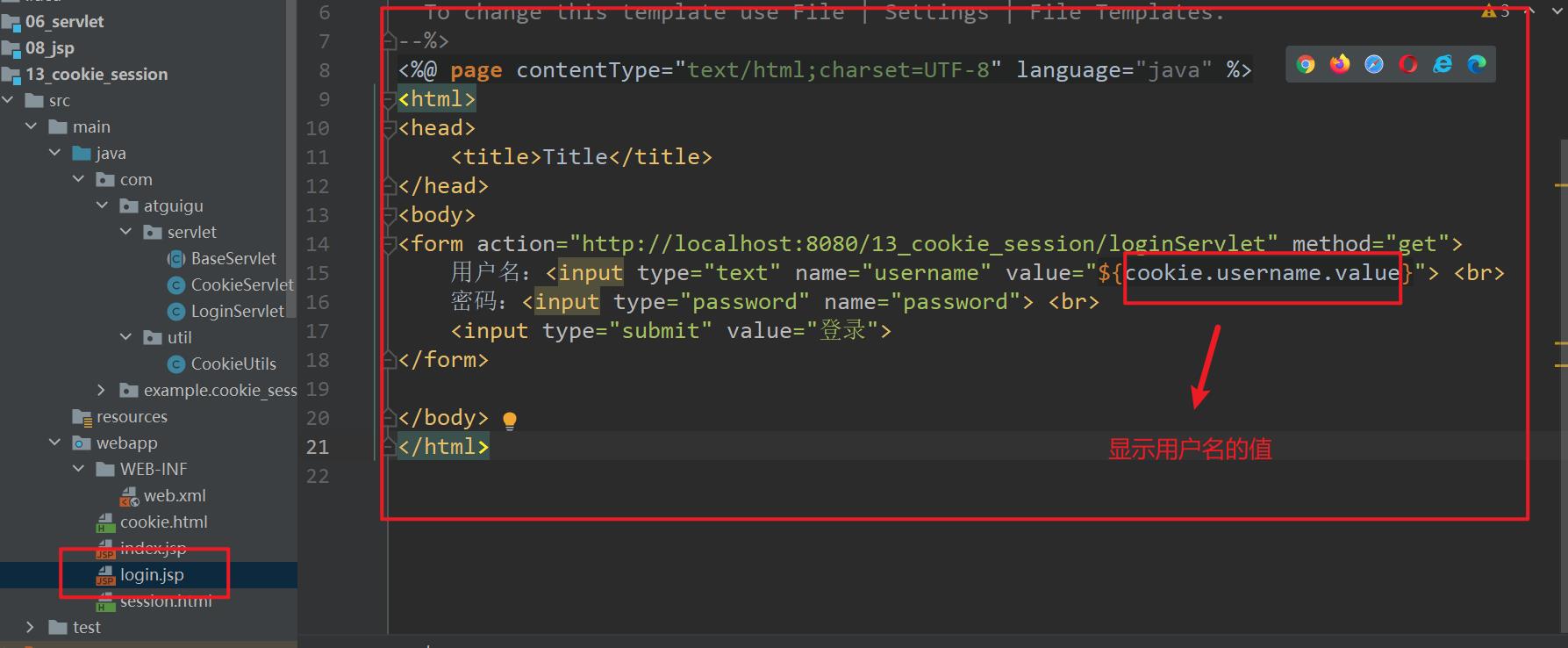Screen dimensions: 1568x648
Task: Click the CookieUtils class icon
Action: click(176, 364)
